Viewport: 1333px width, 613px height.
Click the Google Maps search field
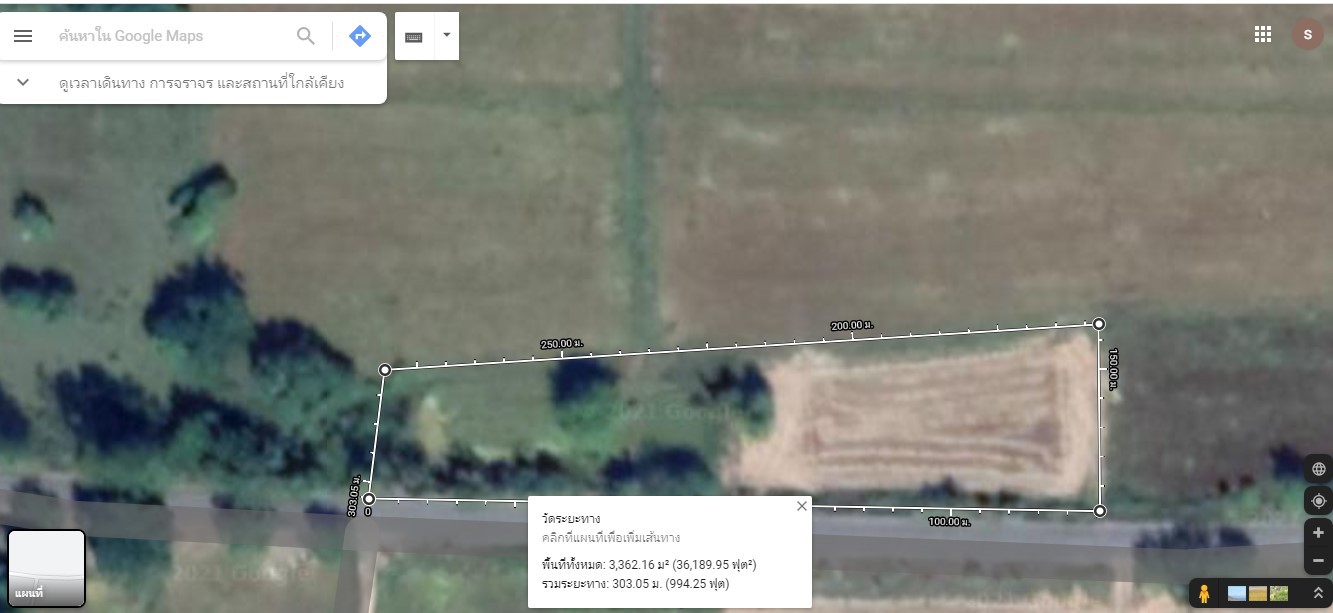click(175, 36)
